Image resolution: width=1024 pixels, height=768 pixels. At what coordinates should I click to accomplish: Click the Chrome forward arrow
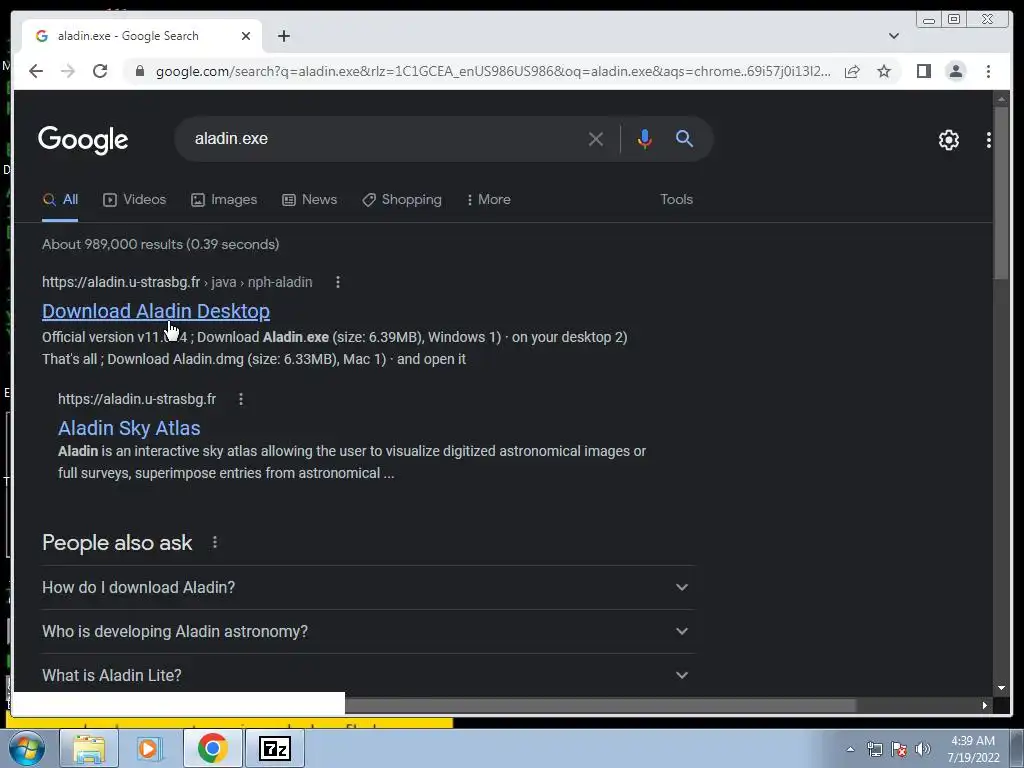click(68, 71)
